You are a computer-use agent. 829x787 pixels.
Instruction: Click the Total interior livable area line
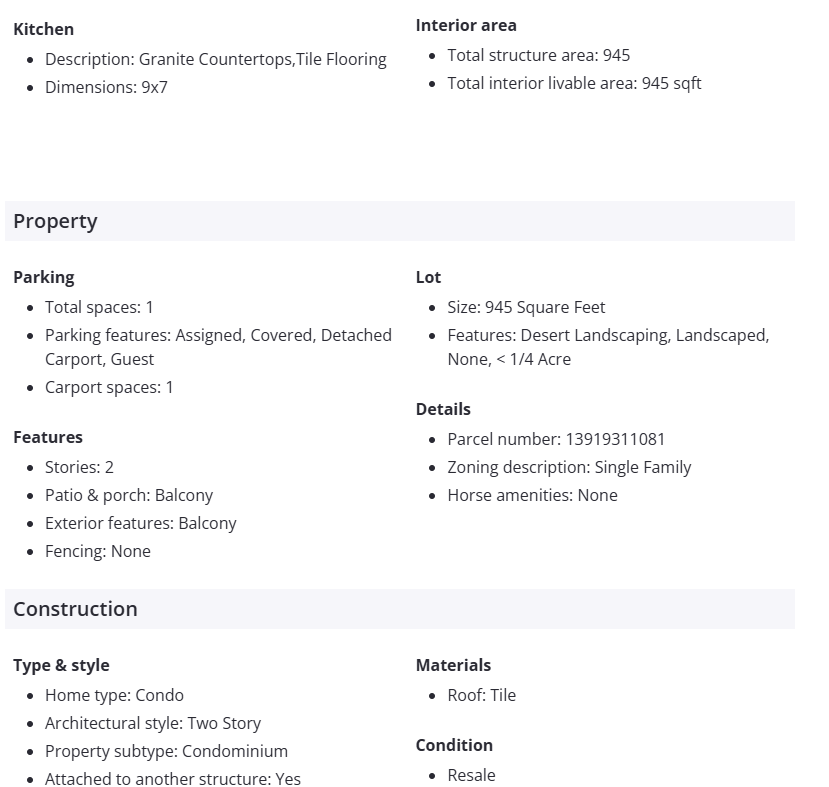tap(574, 83)
